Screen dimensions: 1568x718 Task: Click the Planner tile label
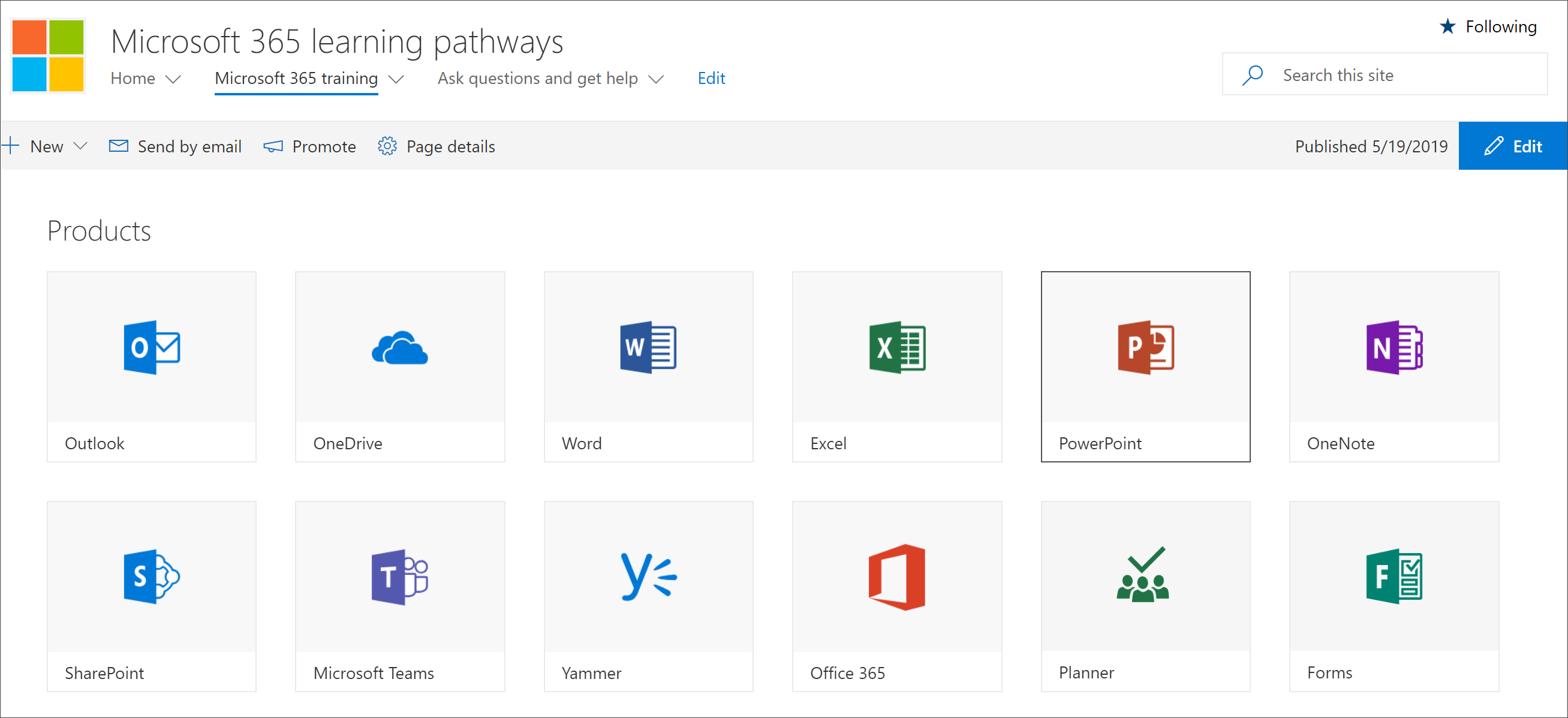tap(1086, 672)
